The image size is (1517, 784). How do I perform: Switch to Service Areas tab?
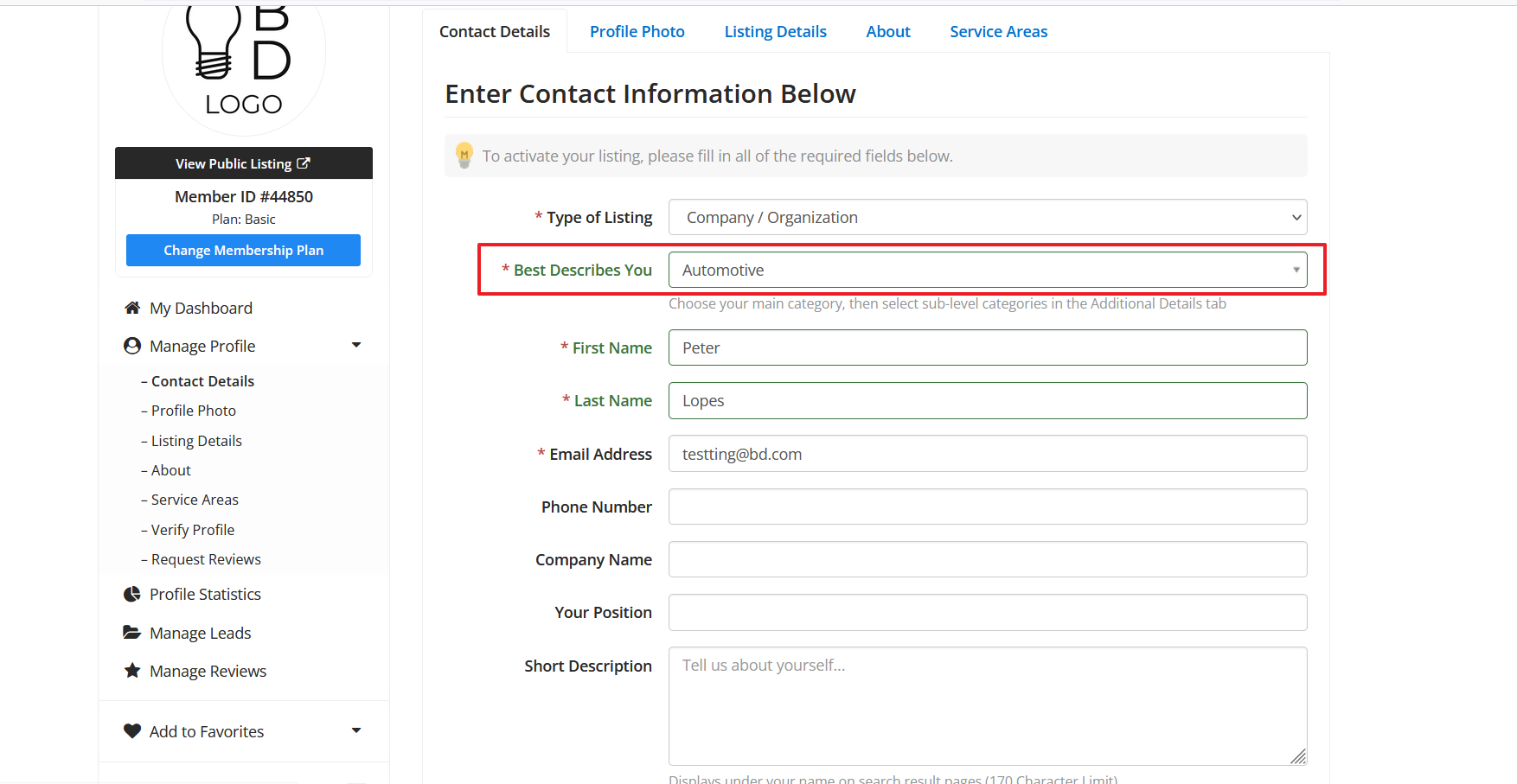999,32
